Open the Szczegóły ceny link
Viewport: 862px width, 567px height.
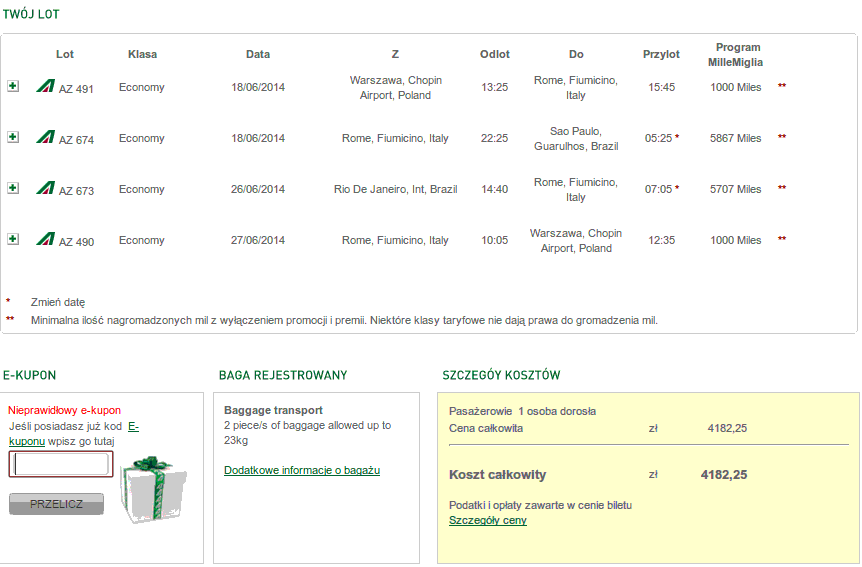(x=488, y=520)
